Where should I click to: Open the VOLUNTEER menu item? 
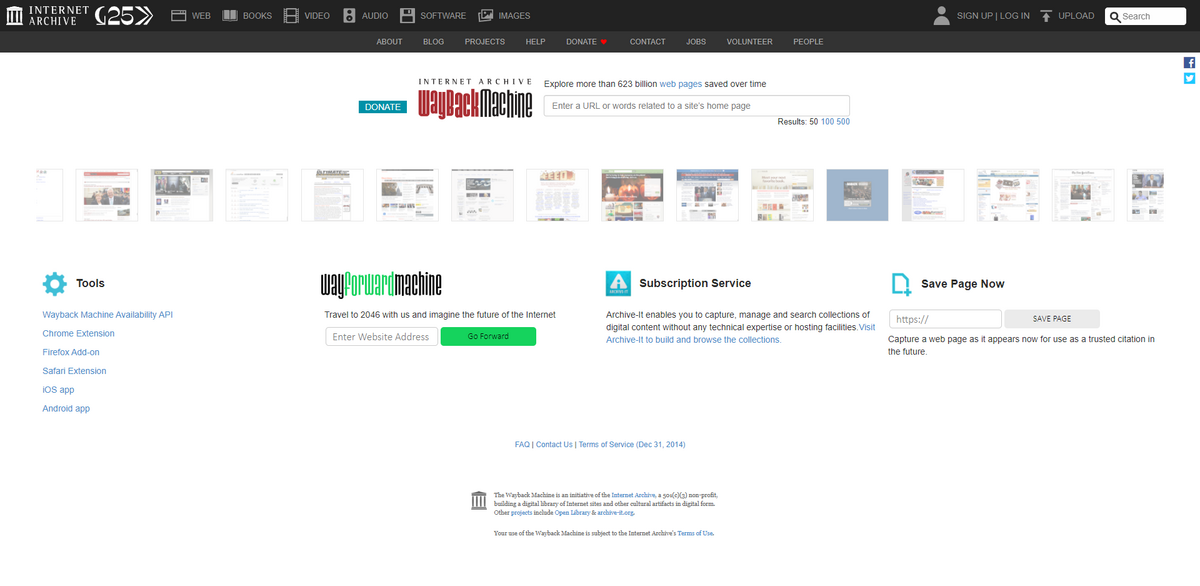[x=749, y=41]
